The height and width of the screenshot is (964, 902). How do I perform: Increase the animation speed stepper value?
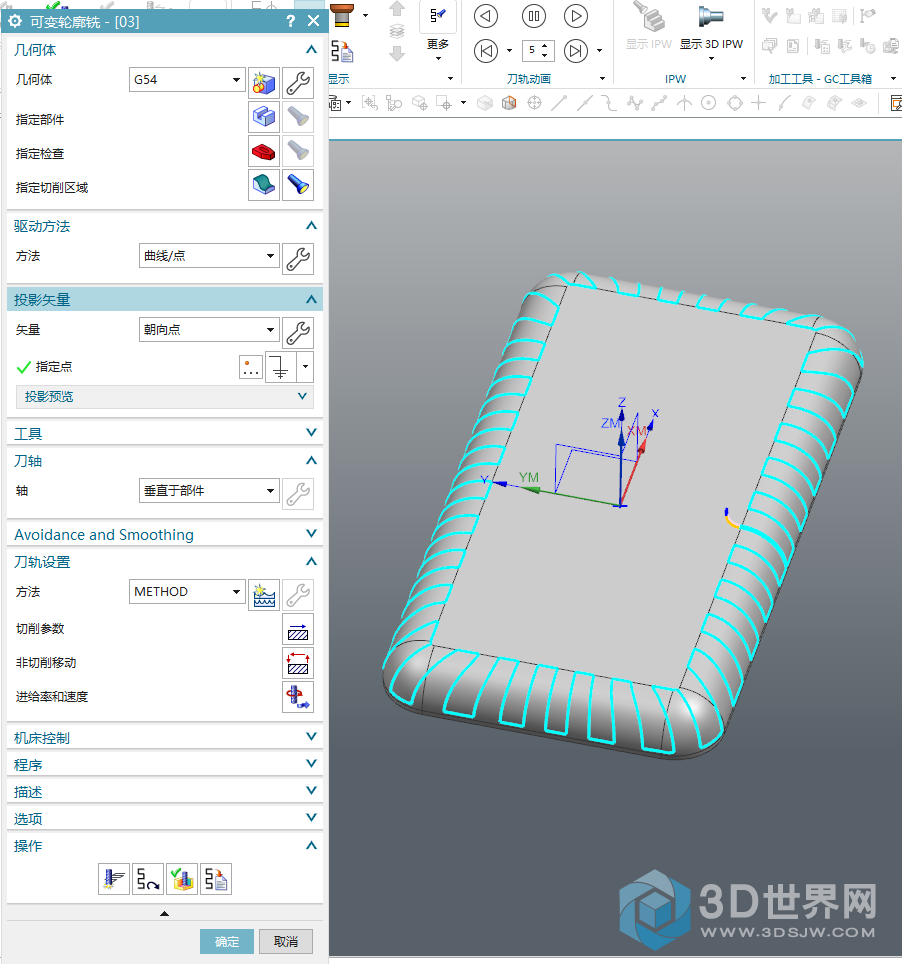coord(545,46)
